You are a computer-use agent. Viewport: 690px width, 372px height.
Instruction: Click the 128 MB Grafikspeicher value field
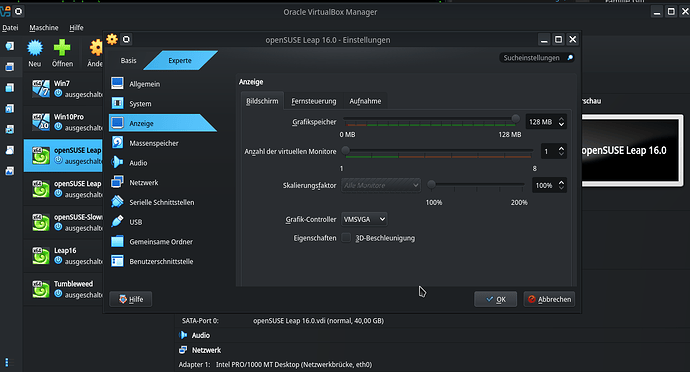pyautogui.click(x=541, y=122)
